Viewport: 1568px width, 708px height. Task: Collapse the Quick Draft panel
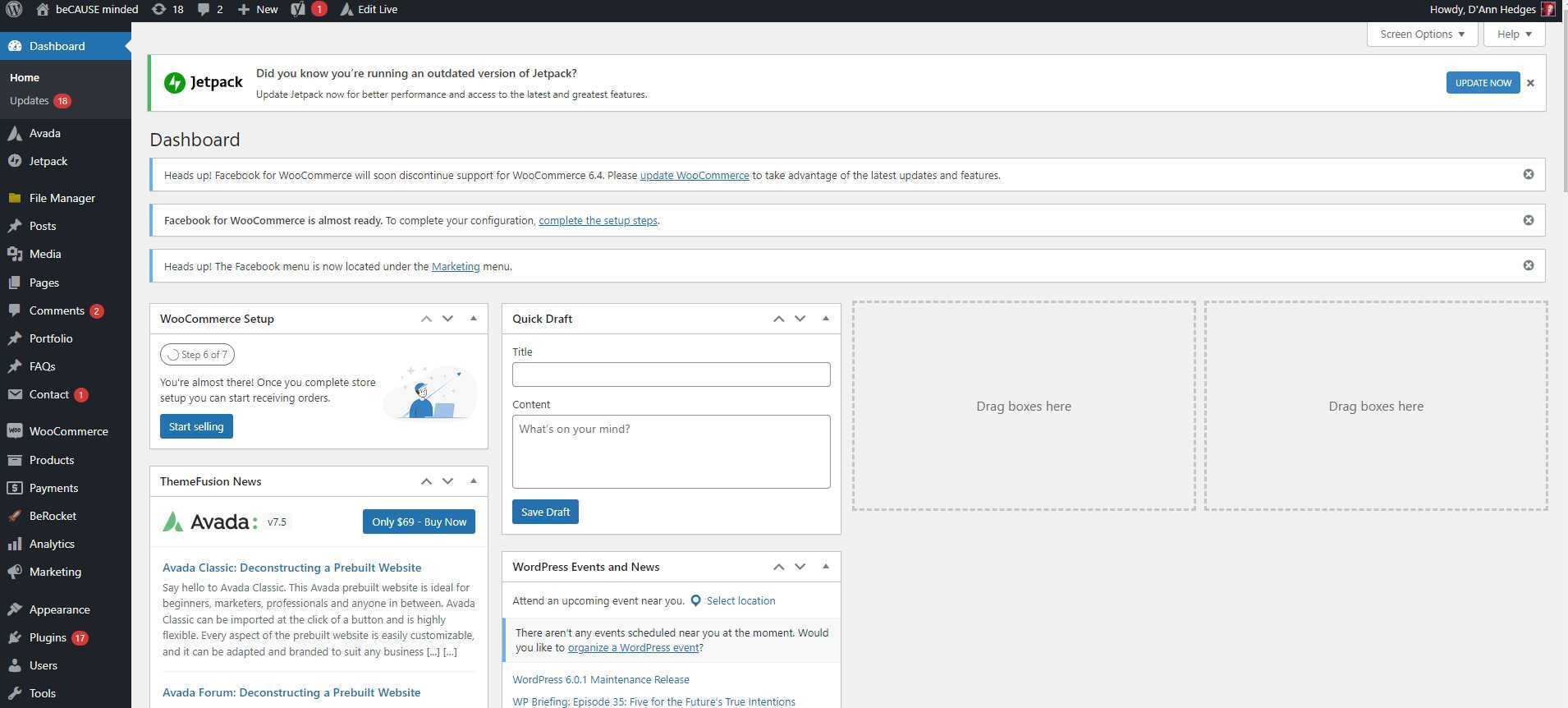pyautogui.click(x=826, y=319)
